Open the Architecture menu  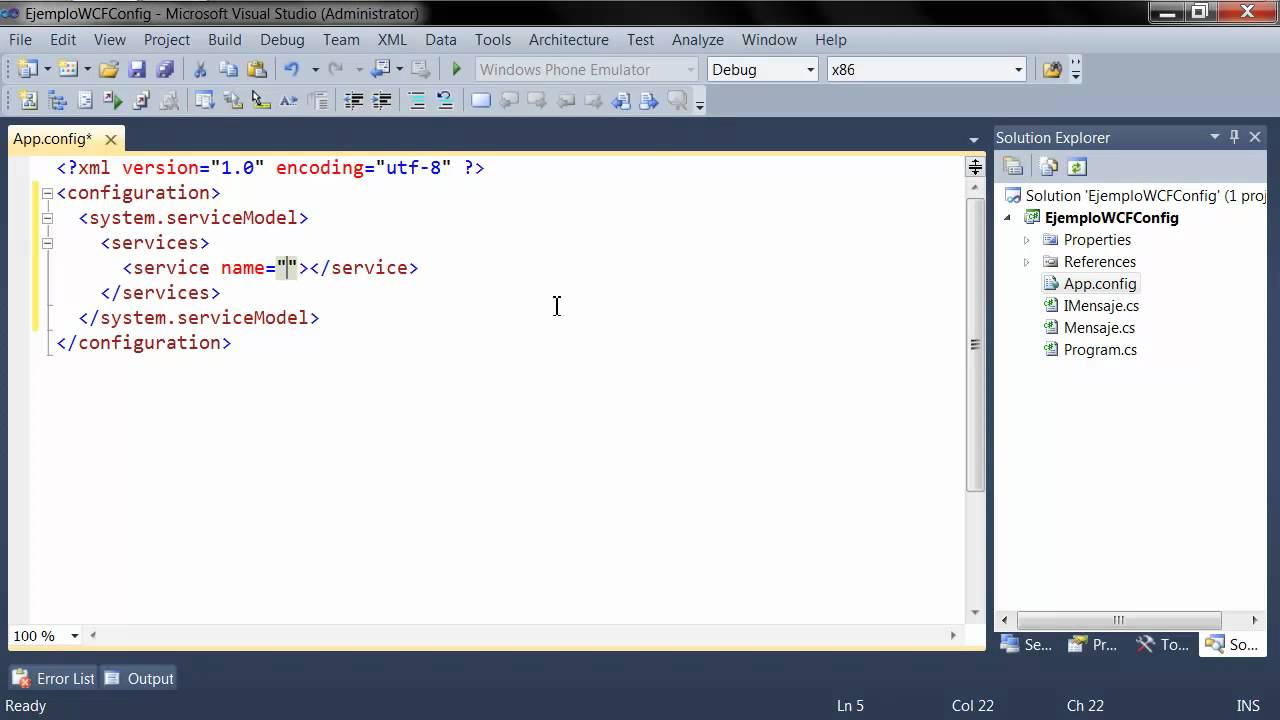[x=569, y=40]
